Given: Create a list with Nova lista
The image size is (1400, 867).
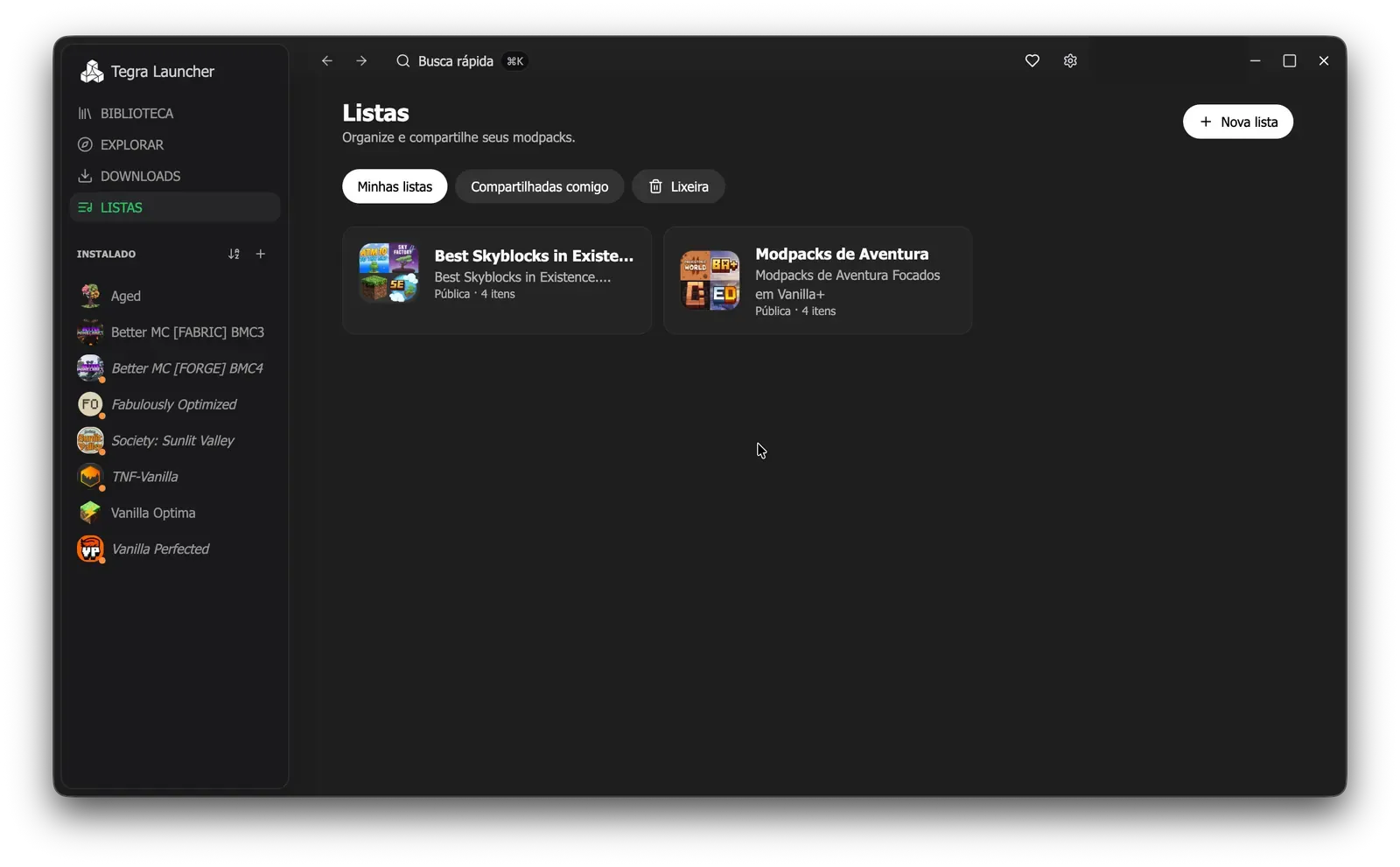Looking at the screenshot, I should (1238, 122).
